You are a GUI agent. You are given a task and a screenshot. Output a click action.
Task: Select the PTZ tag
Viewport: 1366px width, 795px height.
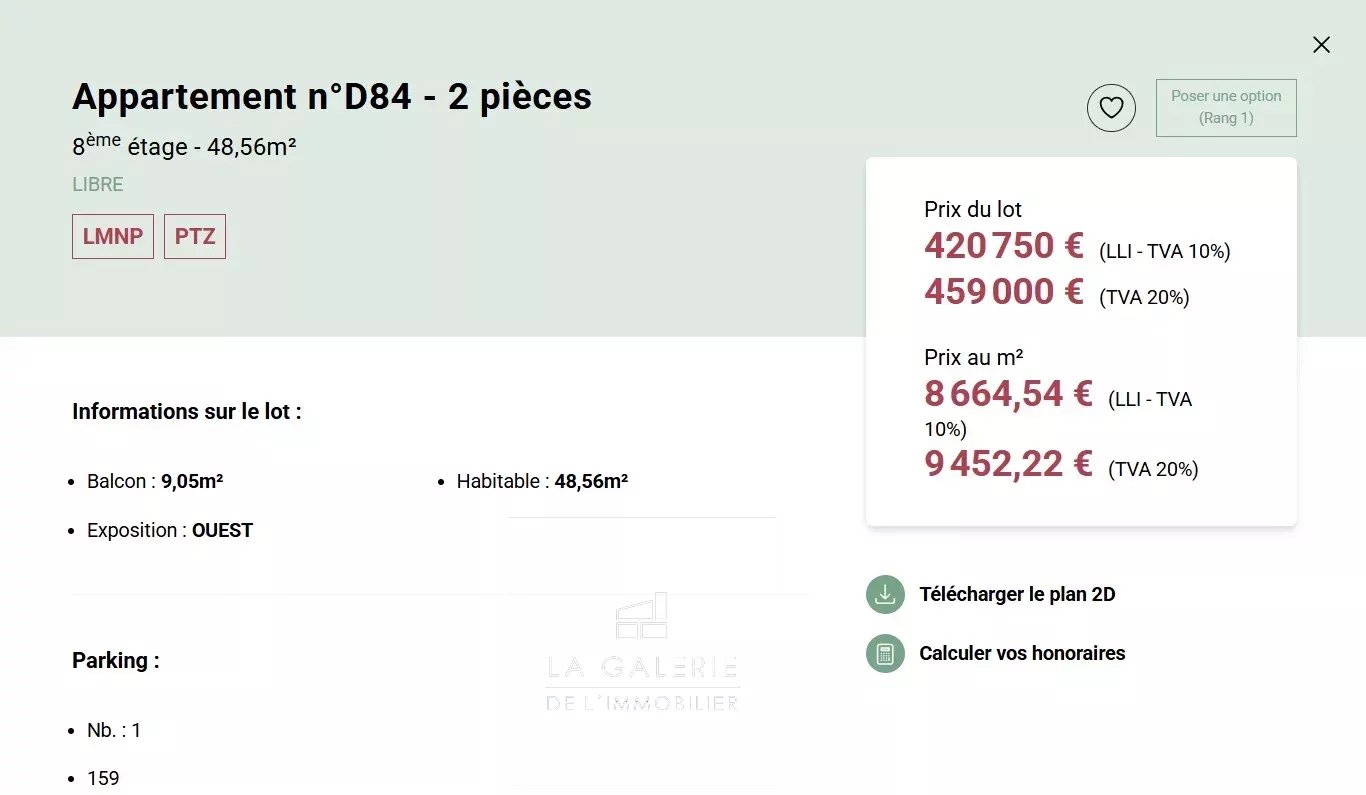[195, 237]
